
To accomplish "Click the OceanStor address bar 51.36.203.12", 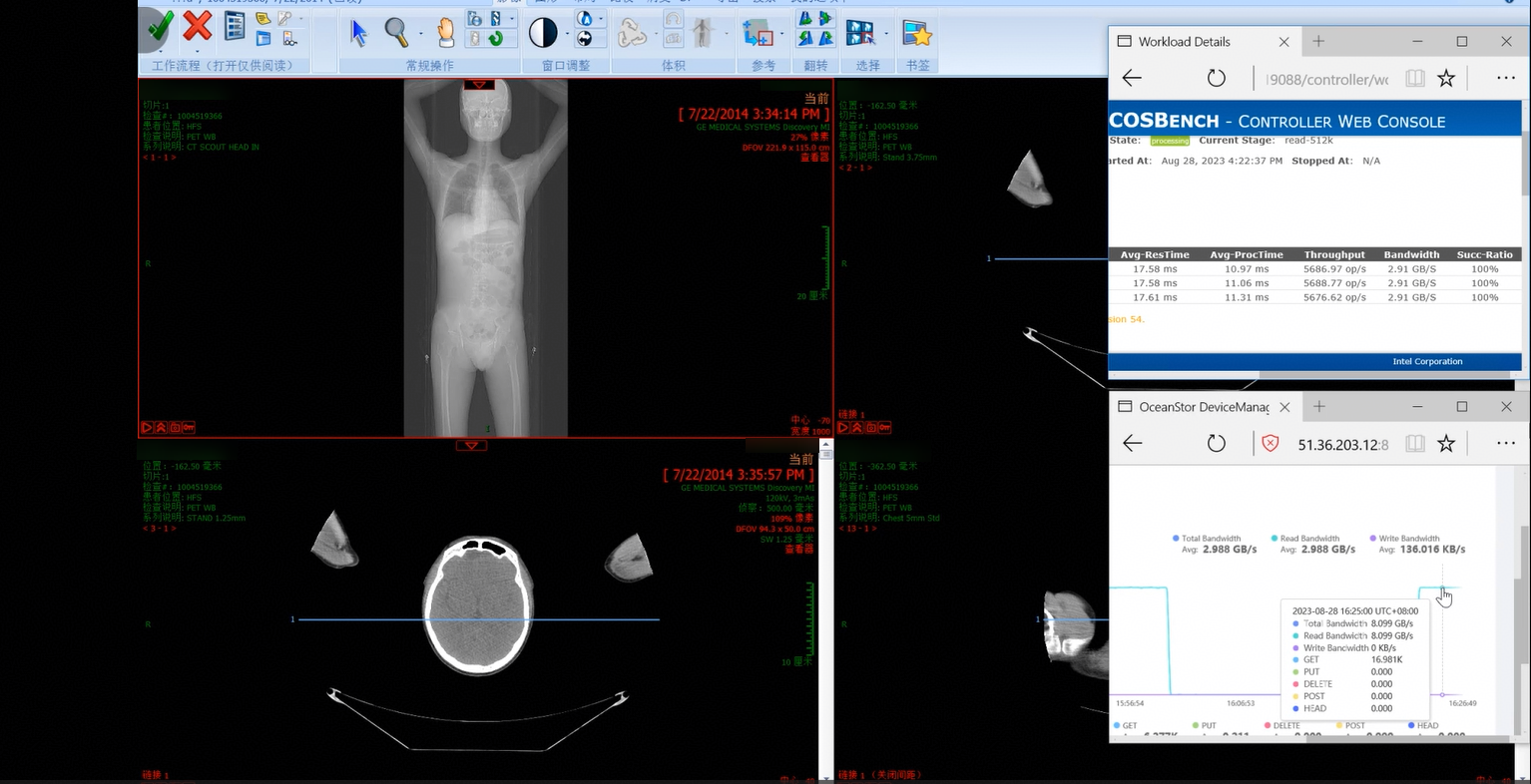I will [x=1343, y=444].
